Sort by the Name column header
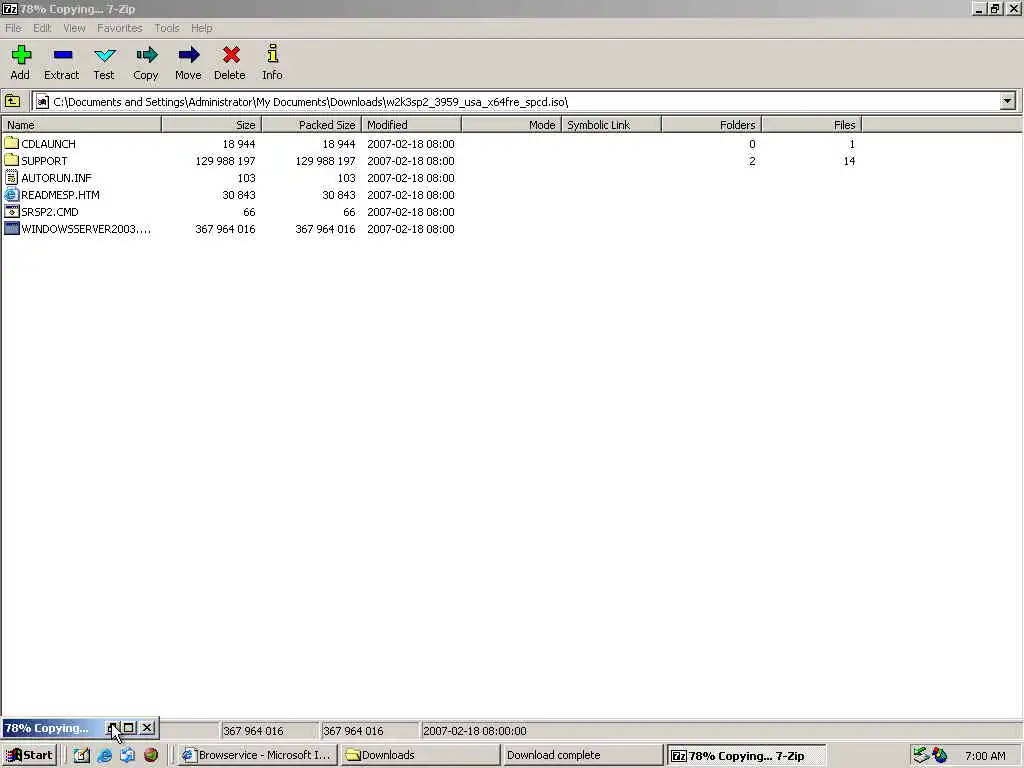The image size is (1024, 768). 81,125
